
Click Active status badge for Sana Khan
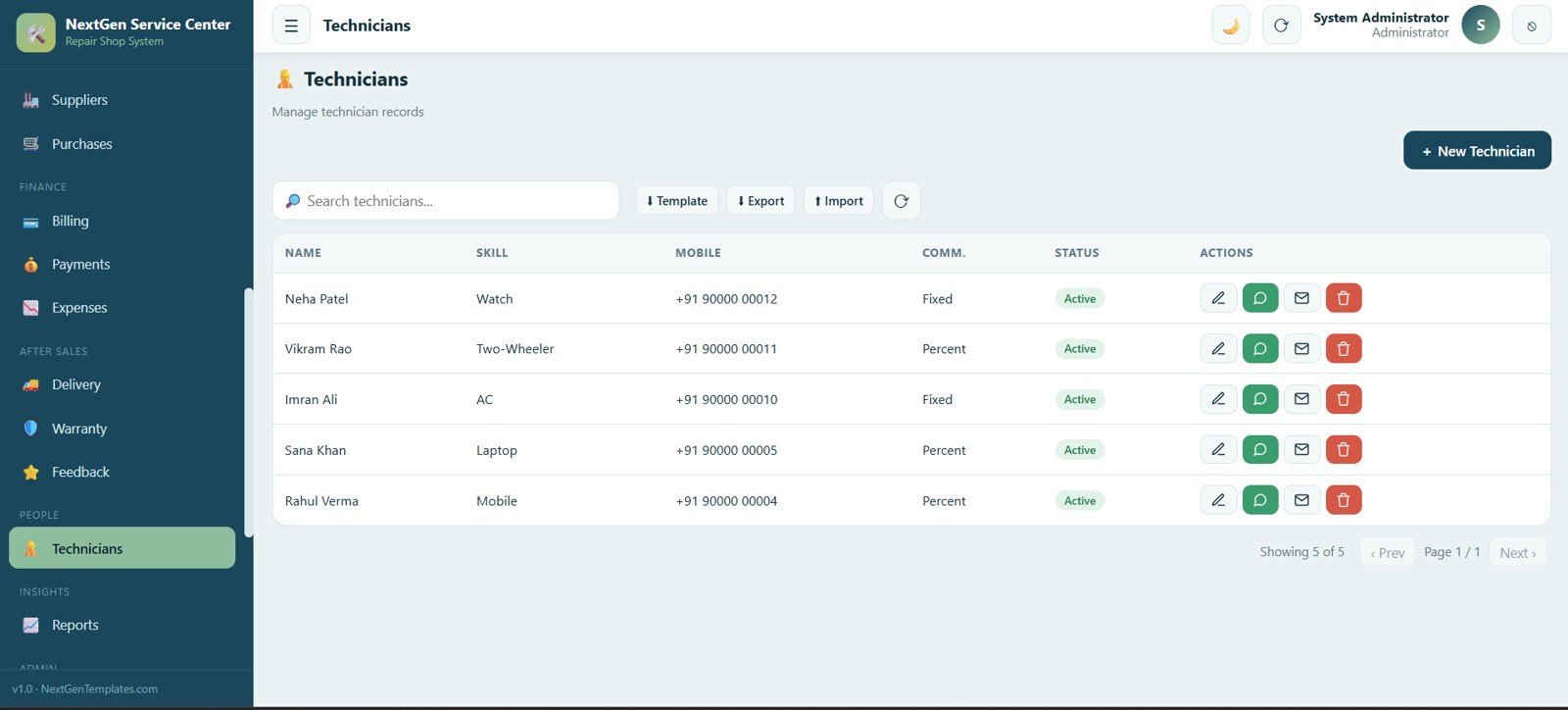pyautogui.click(x=1080, y=450)
